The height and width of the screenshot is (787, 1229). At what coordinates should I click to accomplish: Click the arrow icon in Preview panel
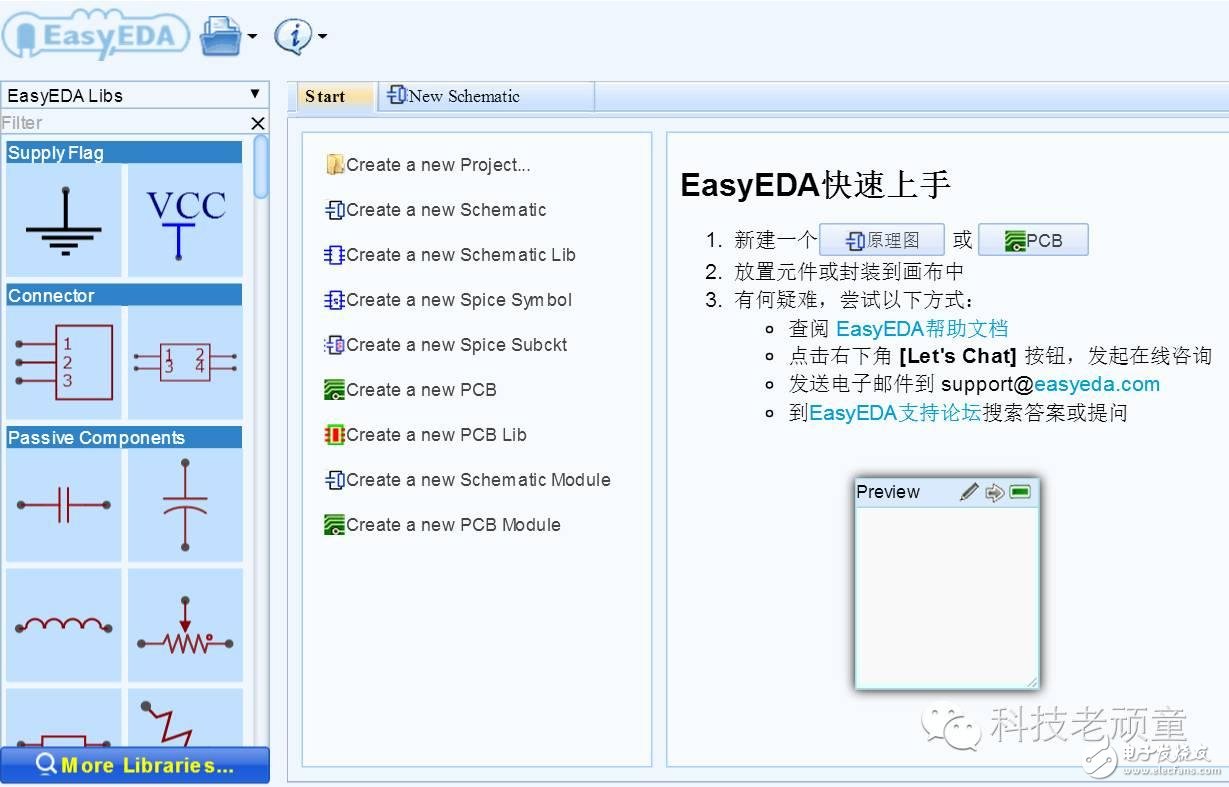tap(994, 492)
